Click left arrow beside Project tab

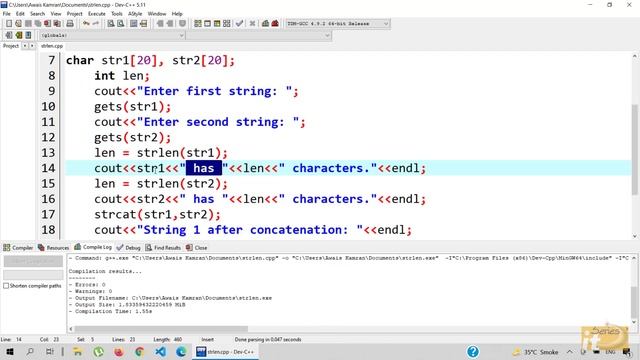click(24, 46)
